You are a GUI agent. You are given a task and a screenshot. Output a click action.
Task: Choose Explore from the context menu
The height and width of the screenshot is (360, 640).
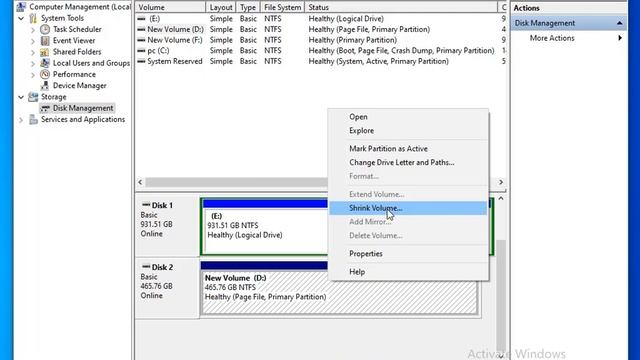coord(409,131)
